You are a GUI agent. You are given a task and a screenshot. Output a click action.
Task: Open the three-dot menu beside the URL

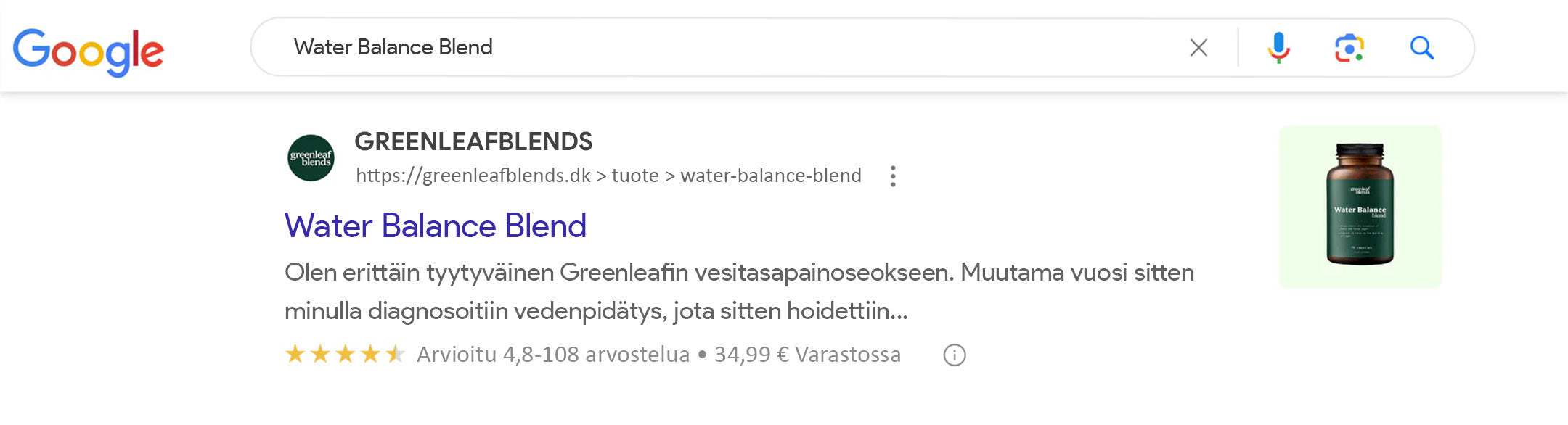[x=893, y=176]
